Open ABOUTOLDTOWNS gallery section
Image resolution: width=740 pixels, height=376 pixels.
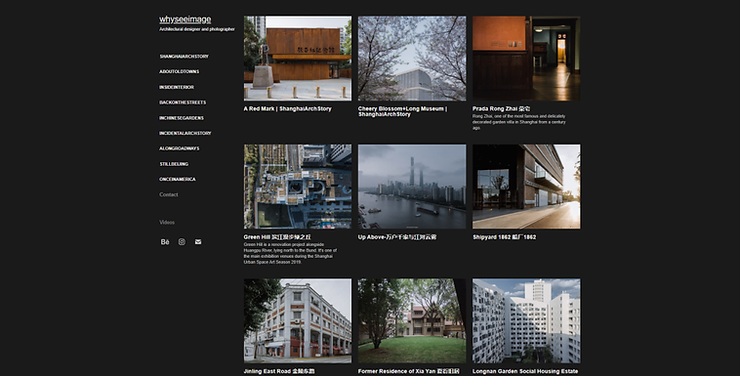click(x=179, y=72)
